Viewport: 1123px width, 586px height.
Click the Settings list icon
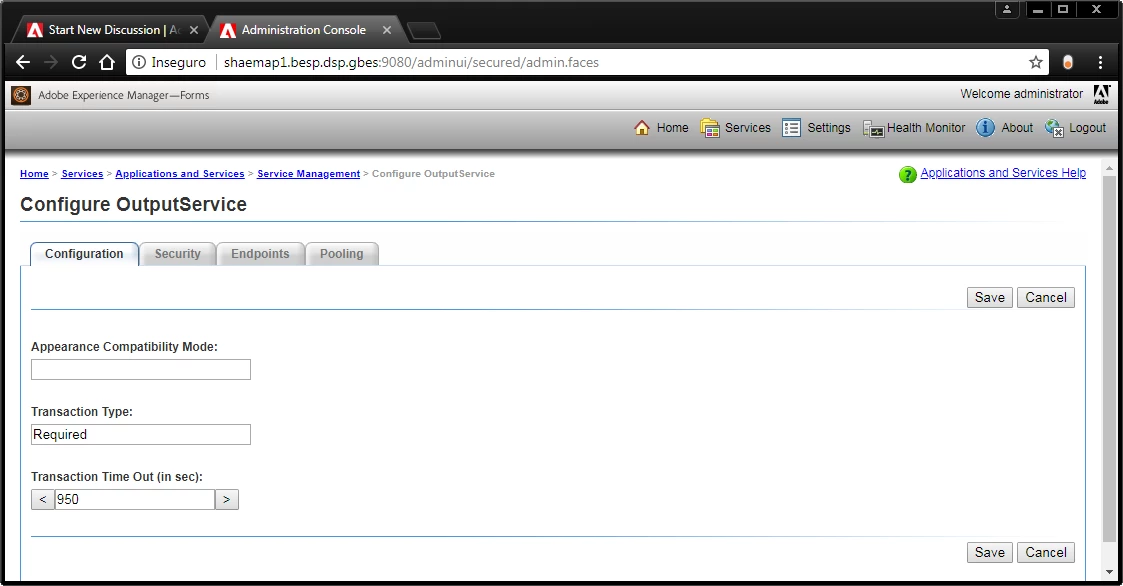coord(791,128)
